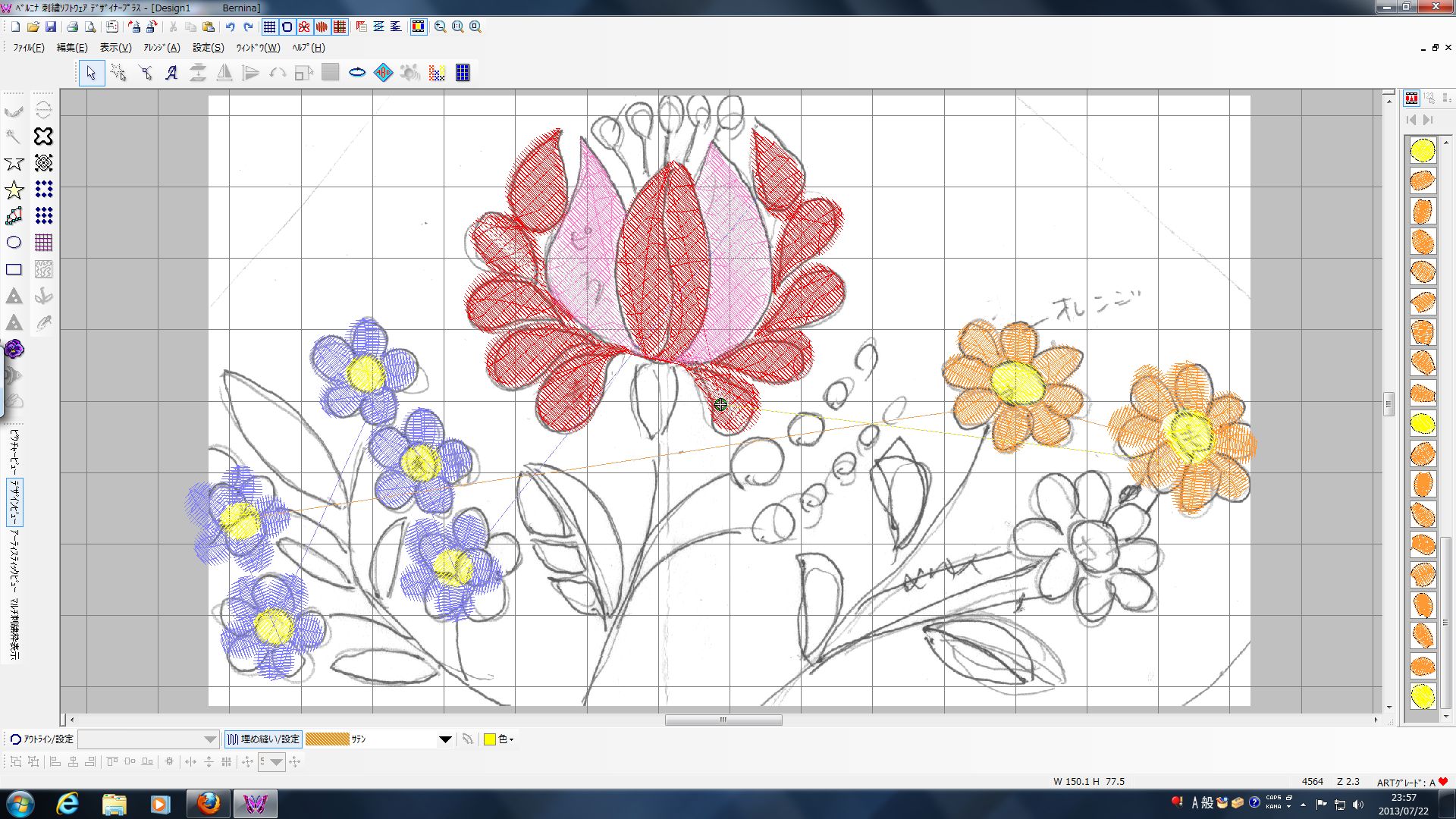Toggle the stitches display button
1456x819 pixels.
point(322,27)
